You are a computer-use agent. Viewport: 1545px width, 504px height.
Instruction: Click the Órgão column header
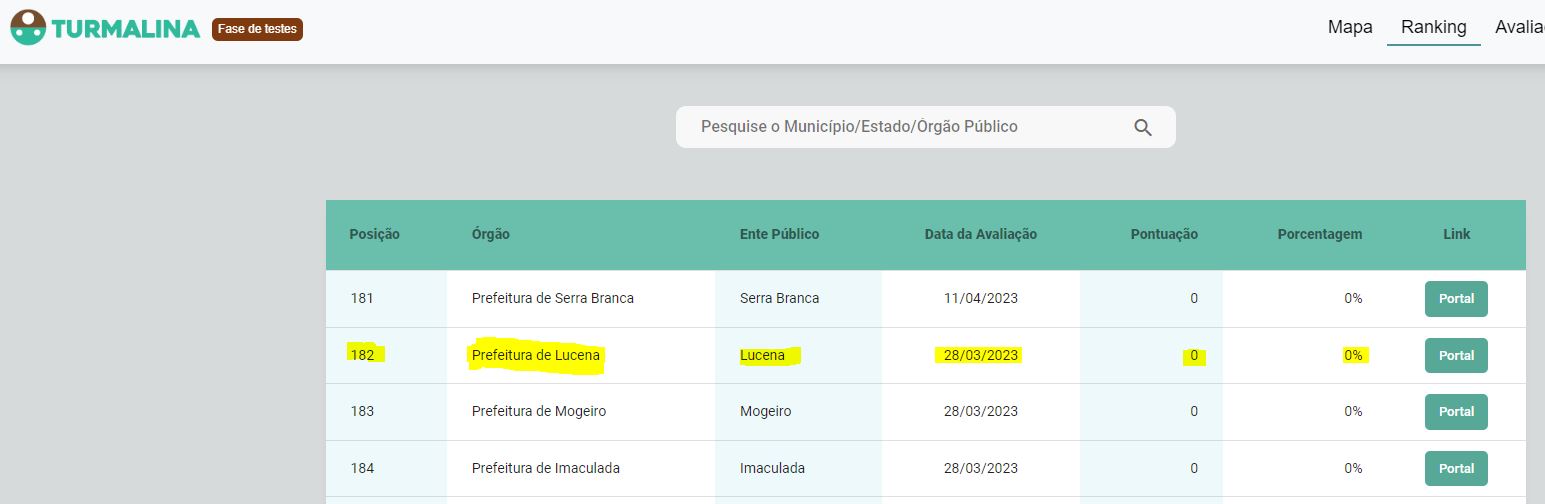coord(491,234)
